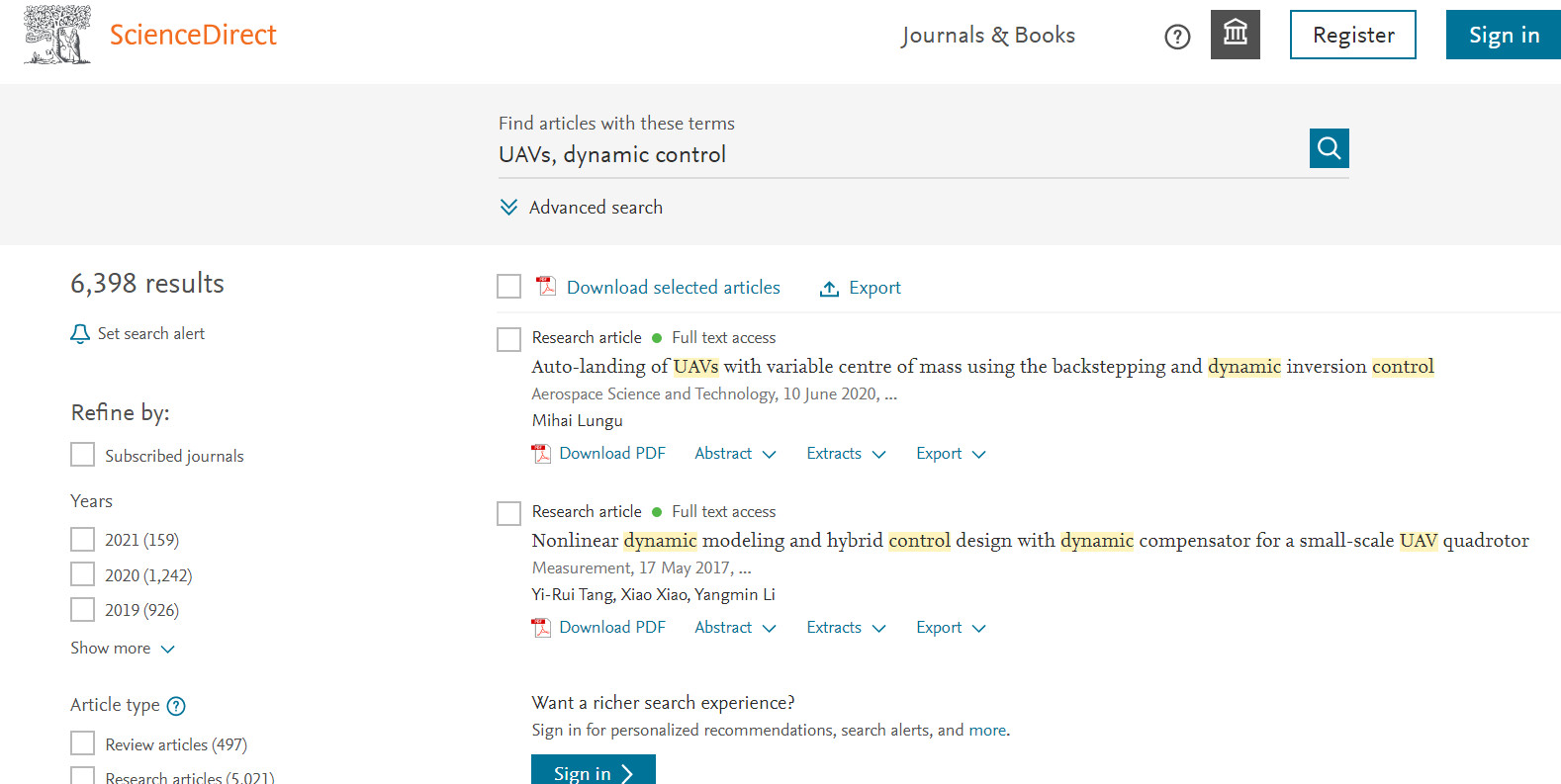This screenshot has width=1561, height=784.
Task: Click author name Mihai Lungu
Action: tap(578, 420)
